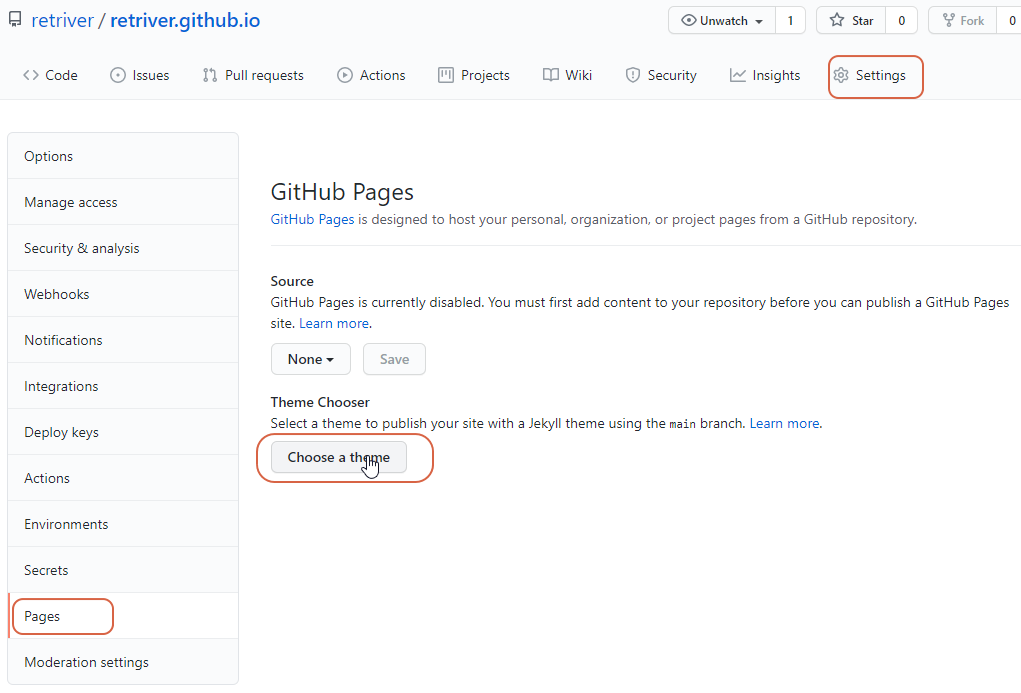Open the None source branch dropdown
The height and width of the screenshot is (693, 1021).
311,360
